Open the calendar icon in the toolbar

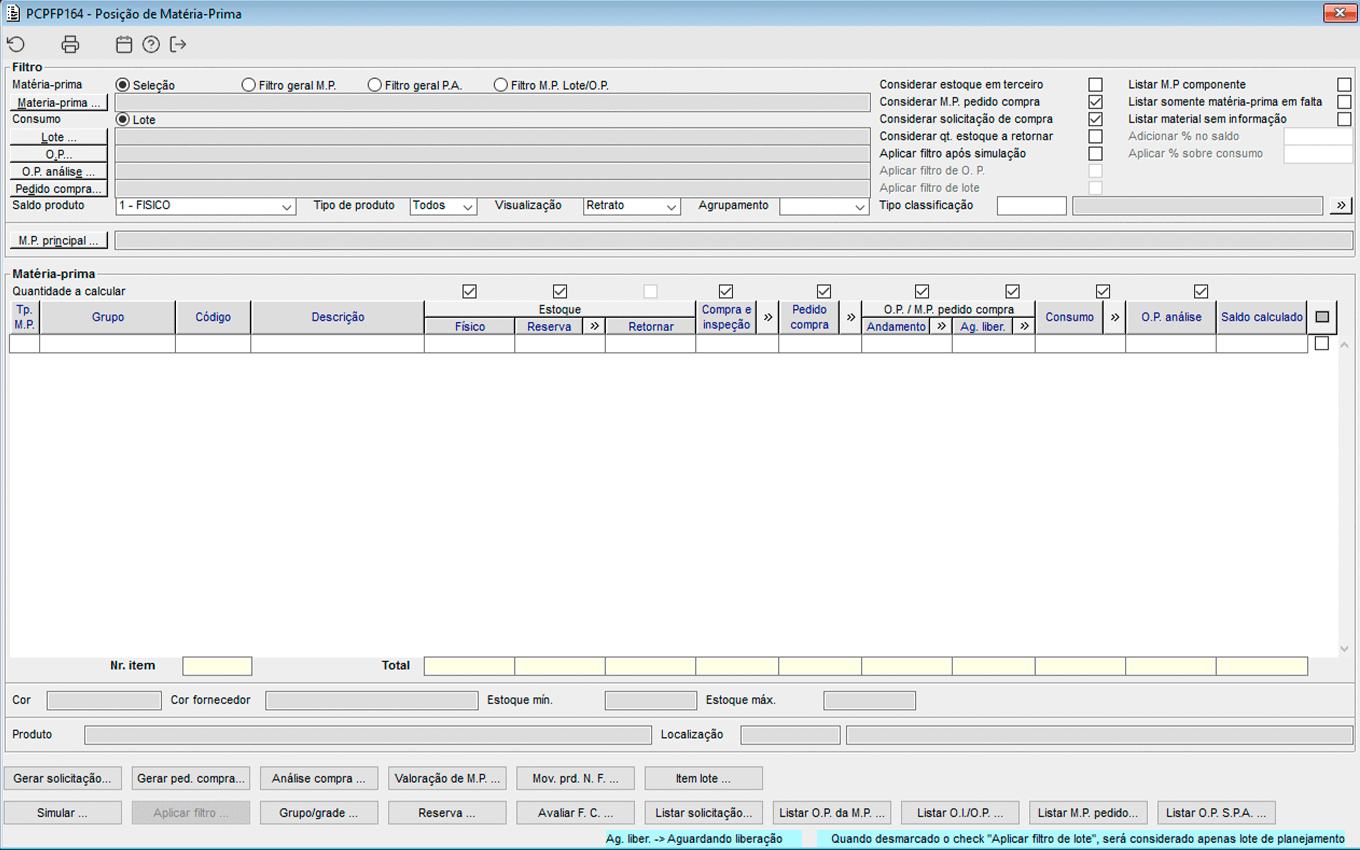(124, 44)
